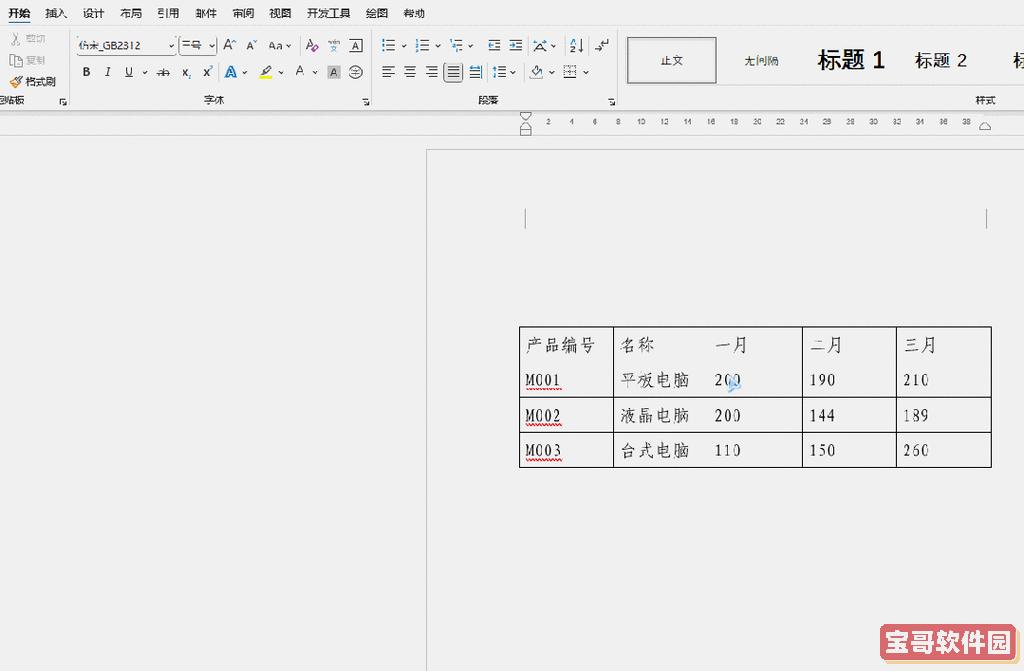Expand borders dropdown arrow
The height and width of the screenshot is (671, 1024).
click(586, 73)
